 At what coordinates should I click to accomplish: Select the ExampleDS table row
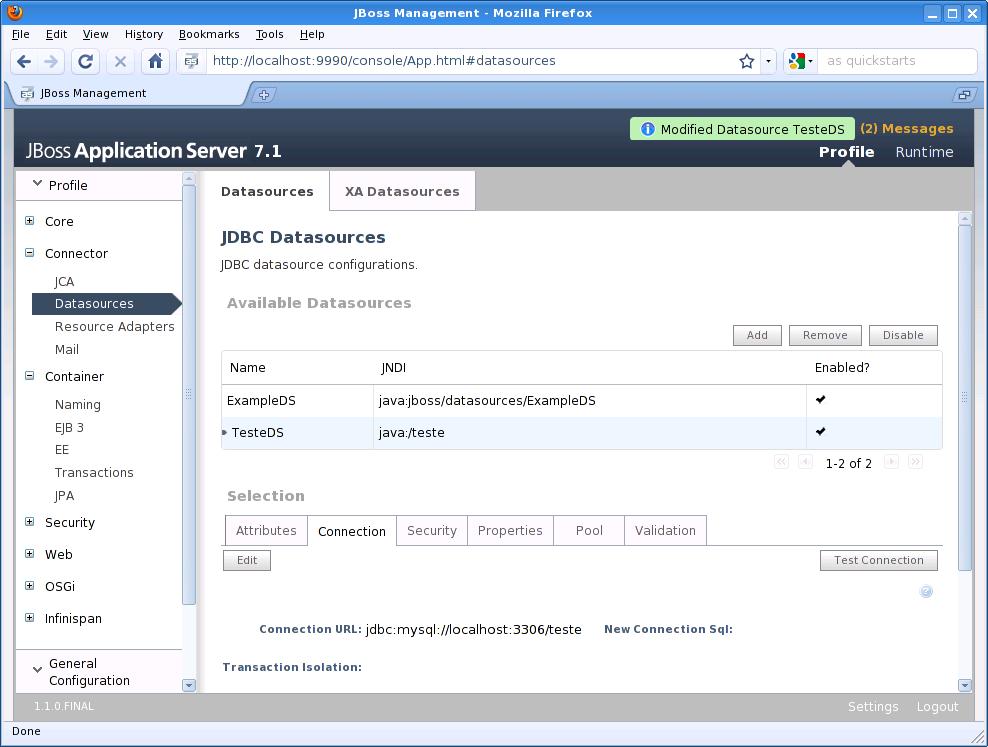[582, 401]
